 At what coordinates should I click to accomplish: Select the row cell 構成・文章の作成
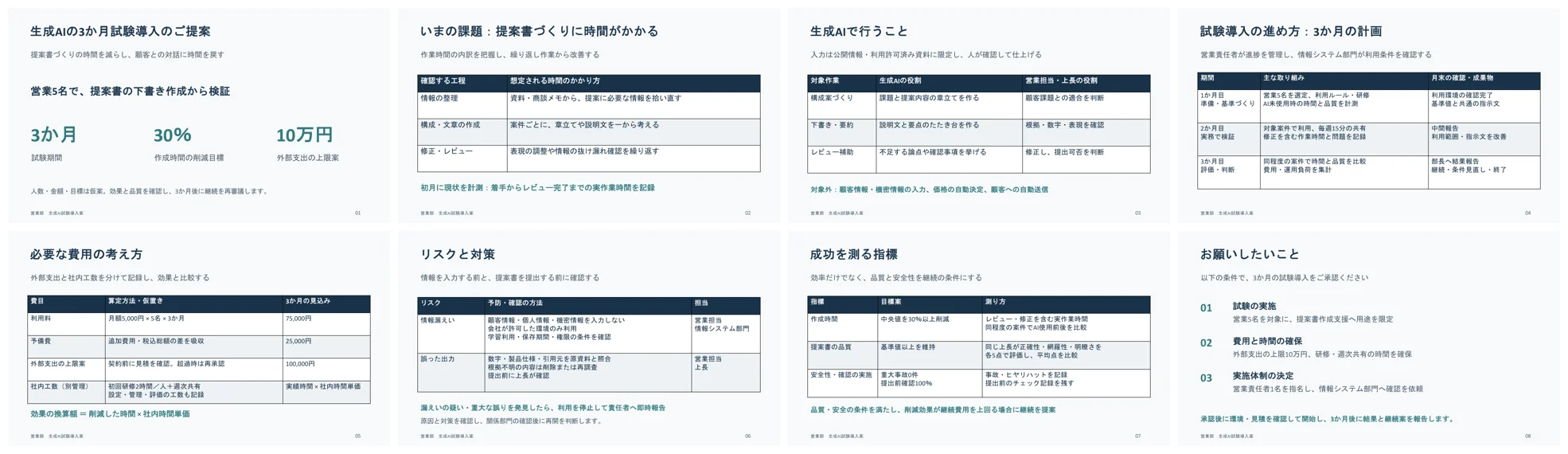pyautogui.click(x=462, y=131)
